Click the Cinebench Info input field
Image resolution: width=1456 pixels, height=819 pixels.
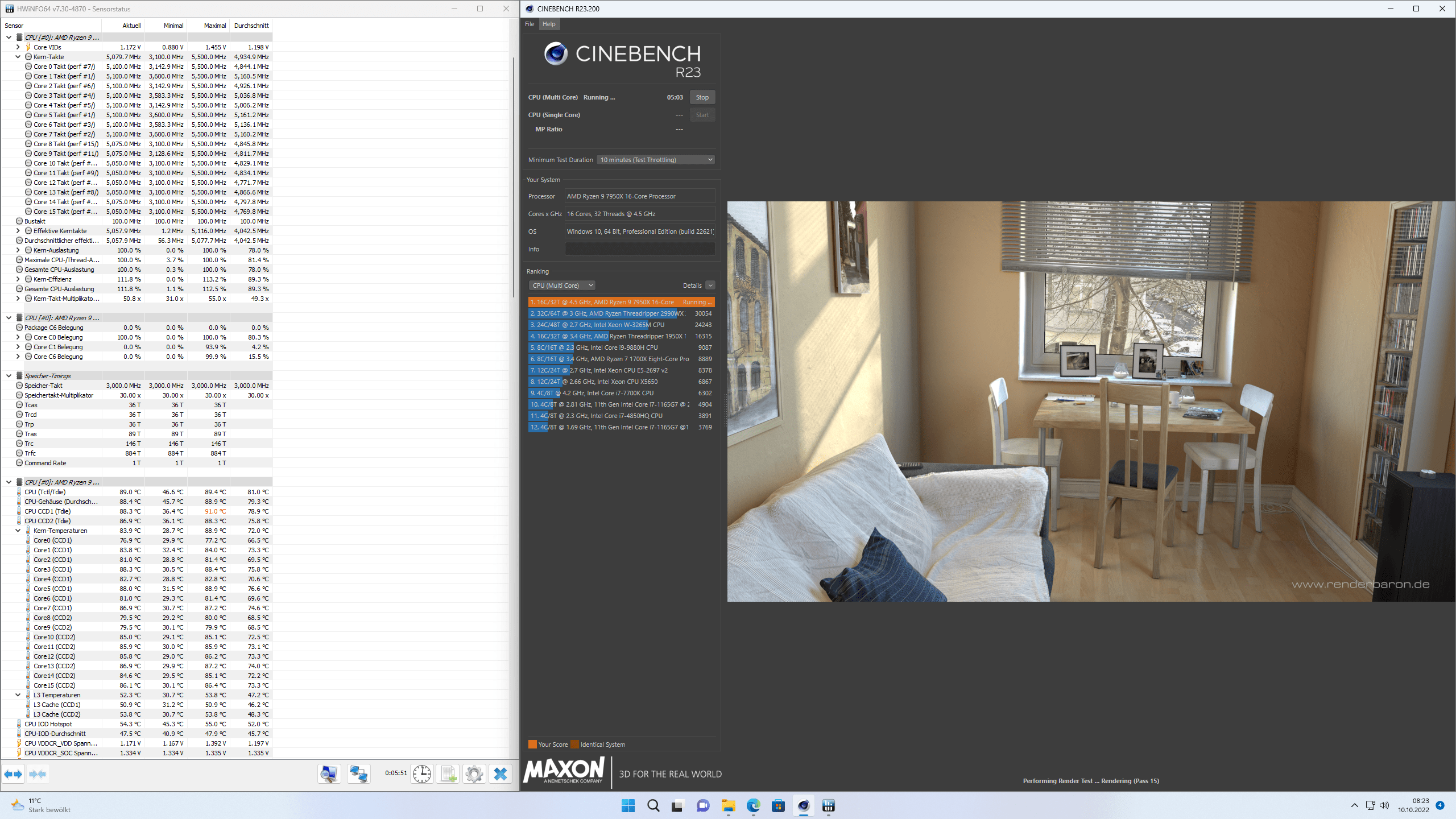(x=640, y=249)
